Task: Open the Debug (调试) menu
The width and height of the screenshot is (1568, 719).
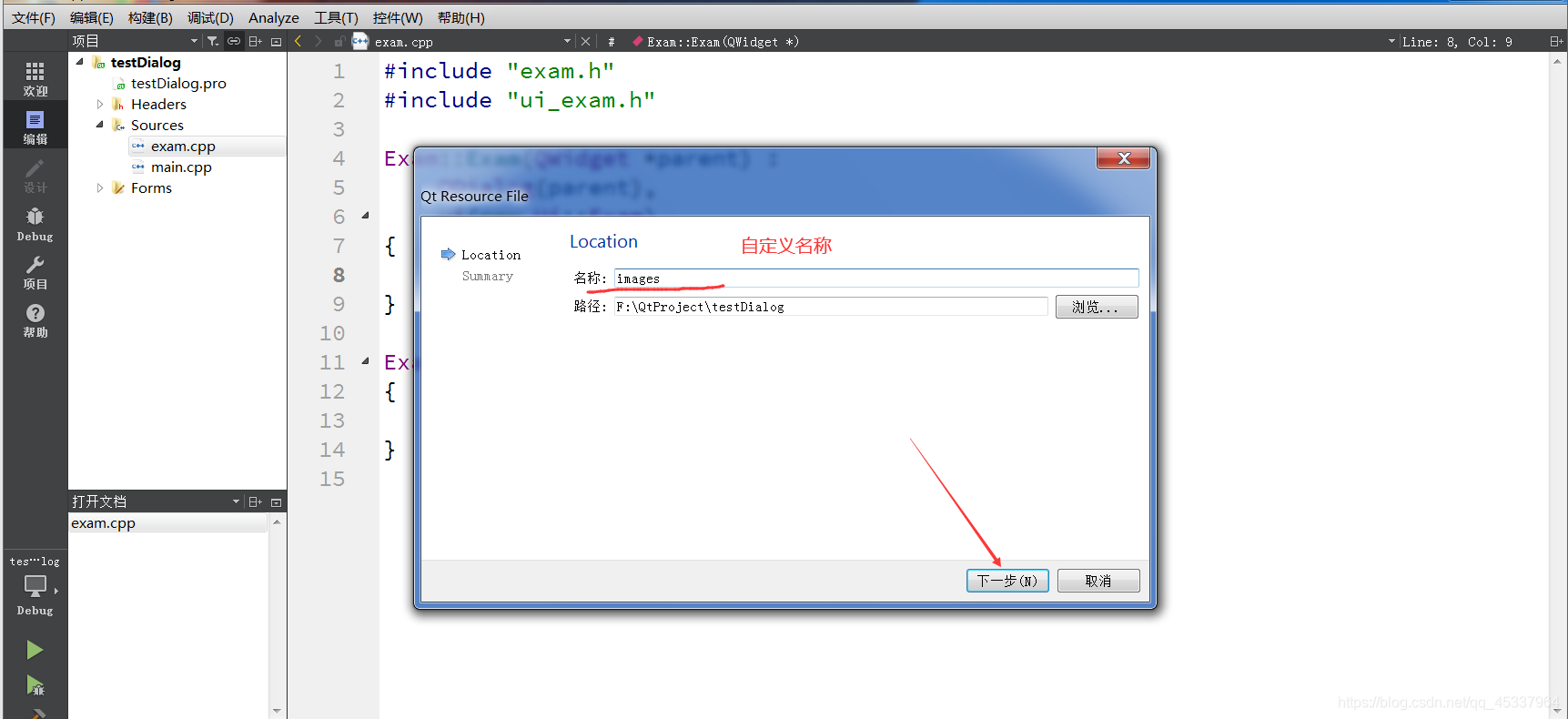Action: pos(210,17)
